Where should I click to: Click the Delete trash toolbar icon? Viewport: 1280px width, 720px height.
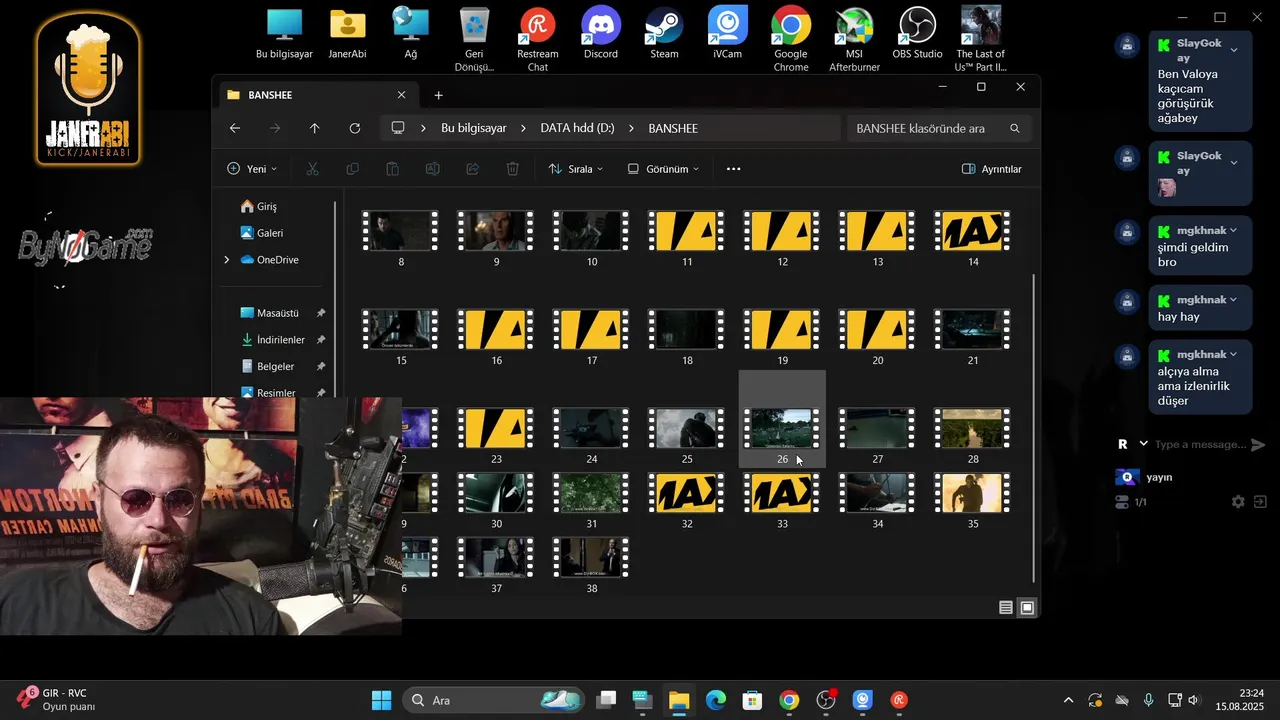512,169
